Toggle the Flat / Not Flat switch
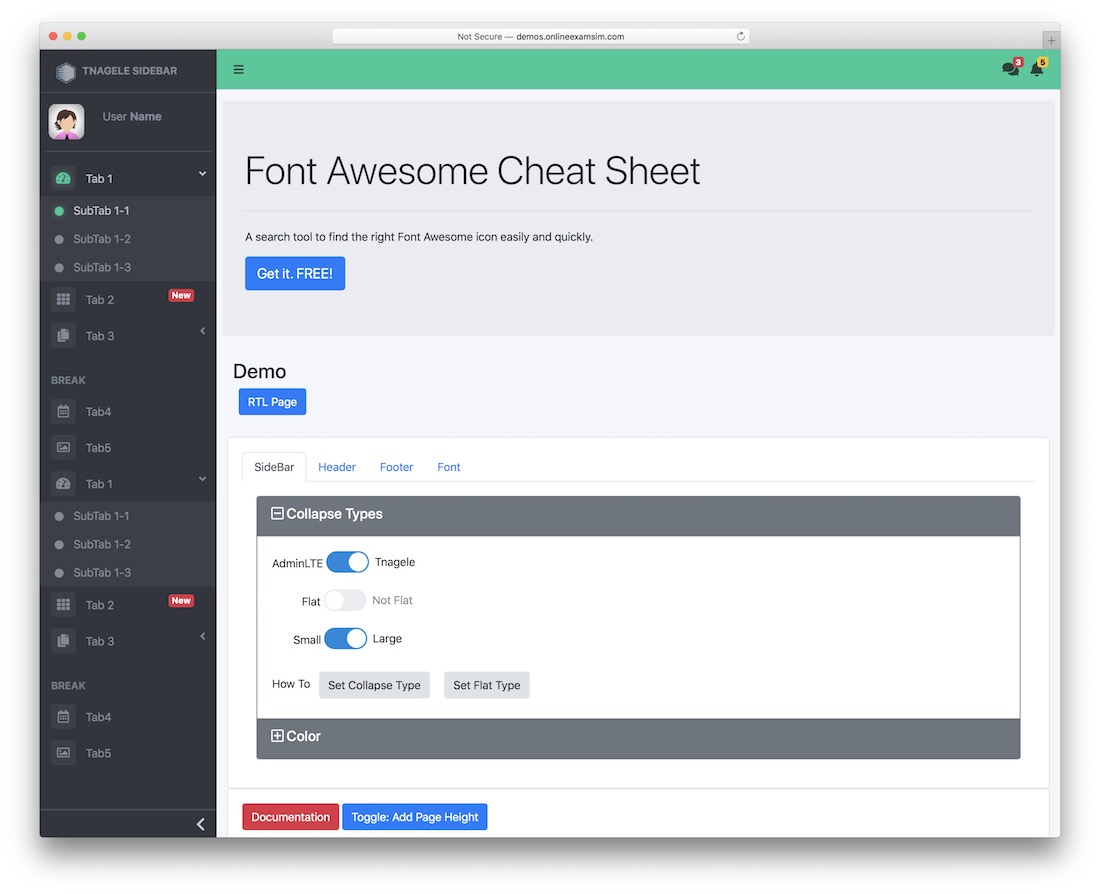This screenshot has height=894, width=1100. 344,601
